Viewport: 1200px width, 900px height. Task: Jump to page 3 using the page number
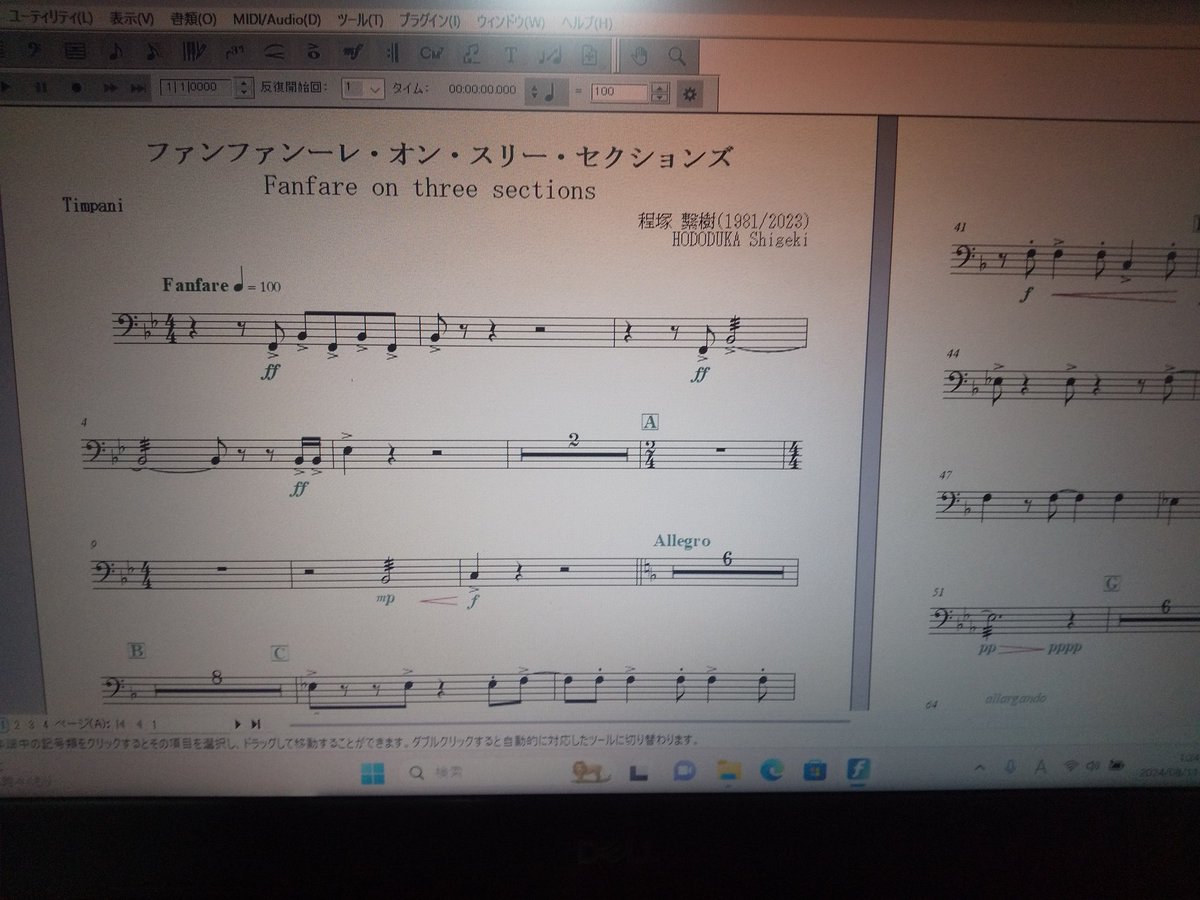coord(31,723)
